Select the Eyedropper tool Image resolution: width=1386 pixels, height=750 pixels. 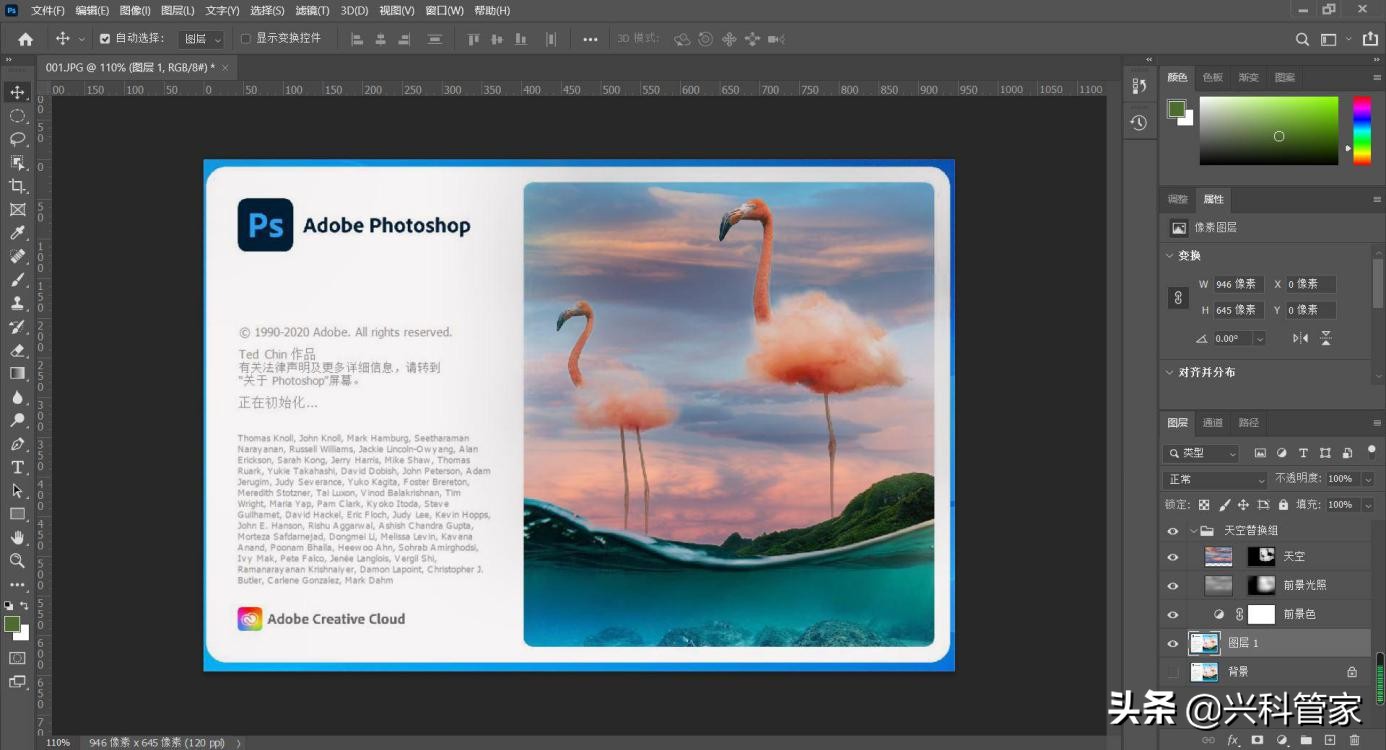17,233
